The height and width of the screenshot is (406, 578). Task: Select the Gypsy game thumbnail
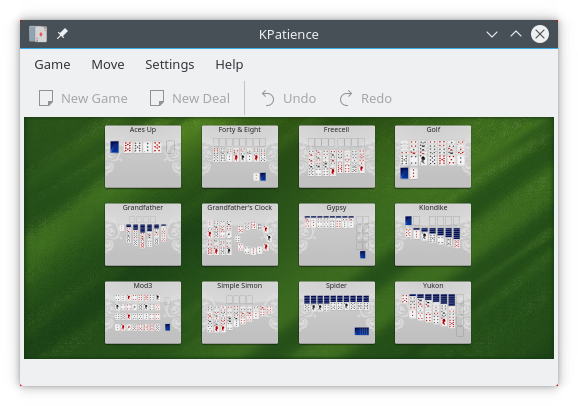(337, 235)
